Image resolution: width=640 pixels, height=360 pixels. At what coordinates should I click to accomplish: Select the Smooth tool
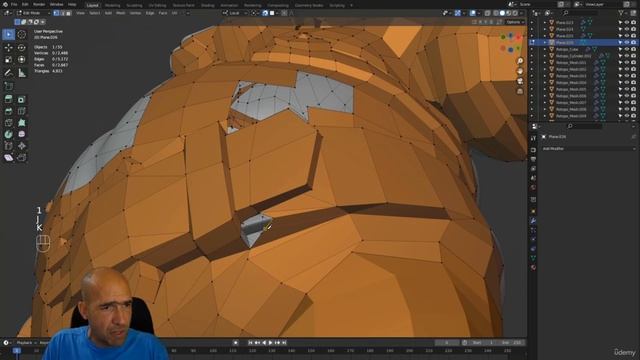22,134
